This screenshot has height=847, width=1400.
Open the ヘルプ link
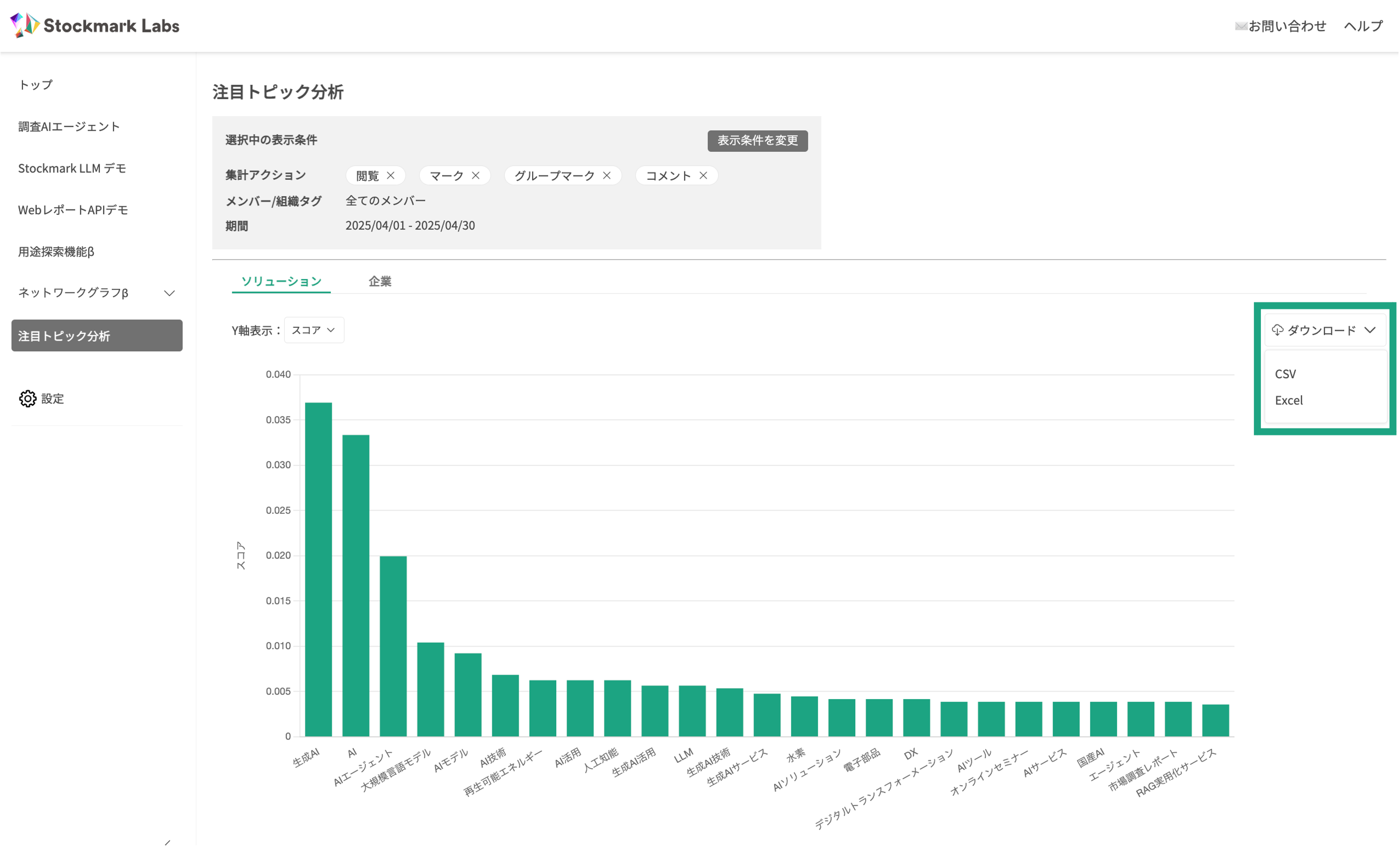click(1364, 26)
